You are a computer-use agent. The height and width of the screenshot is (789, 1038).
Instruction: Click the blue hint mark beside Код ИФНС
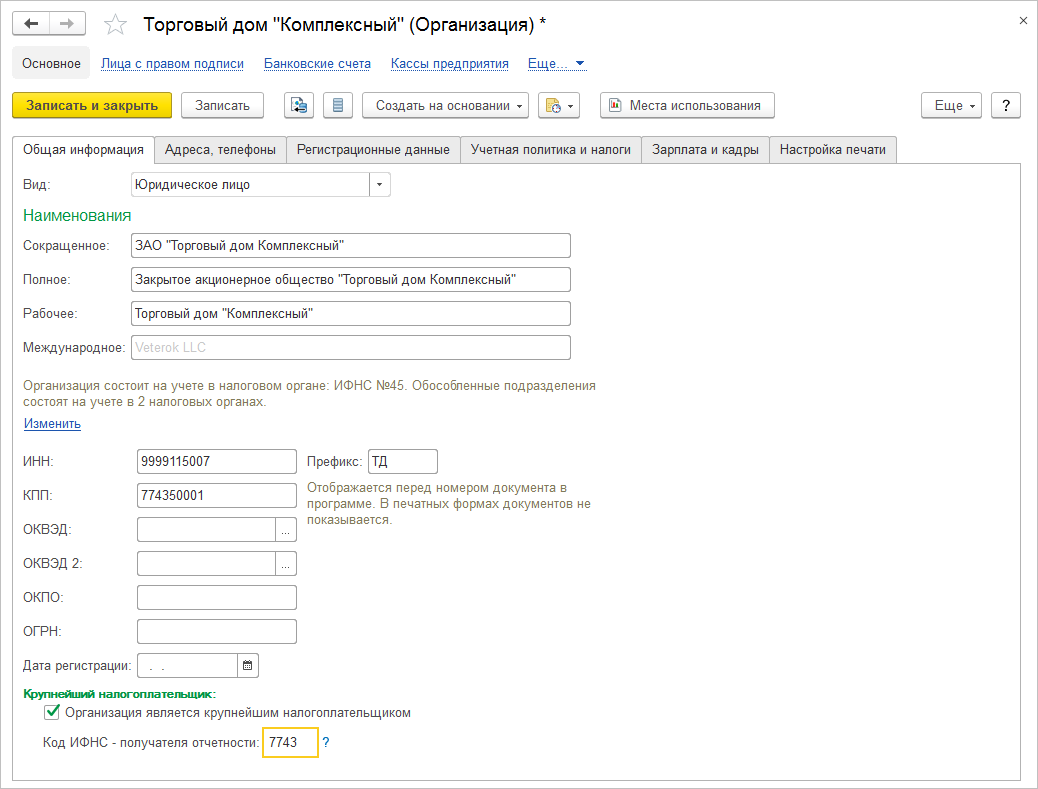pyautogui.click(x=326, y=743)
